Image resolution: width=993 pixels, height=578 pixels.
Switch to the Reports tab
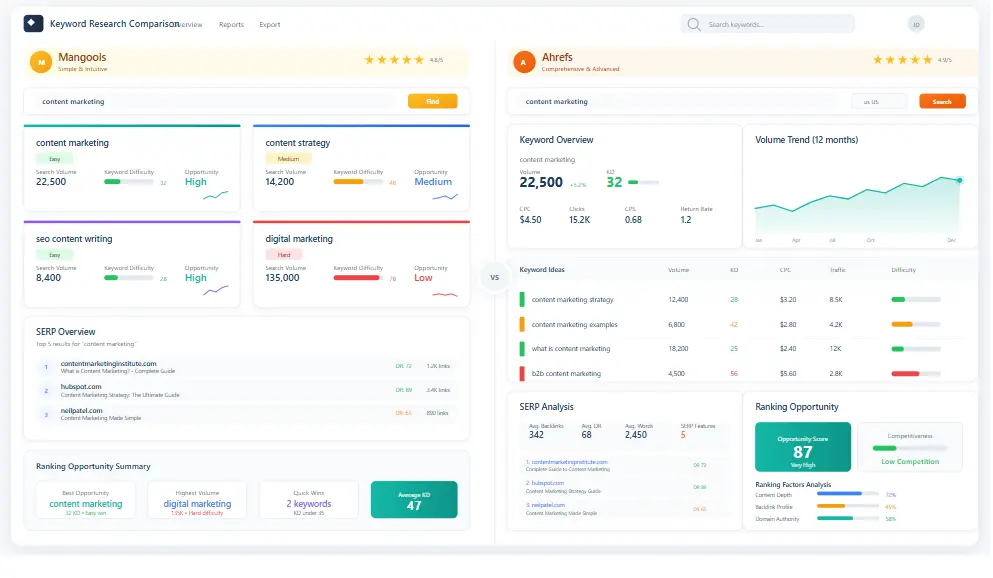click(231, 24)
